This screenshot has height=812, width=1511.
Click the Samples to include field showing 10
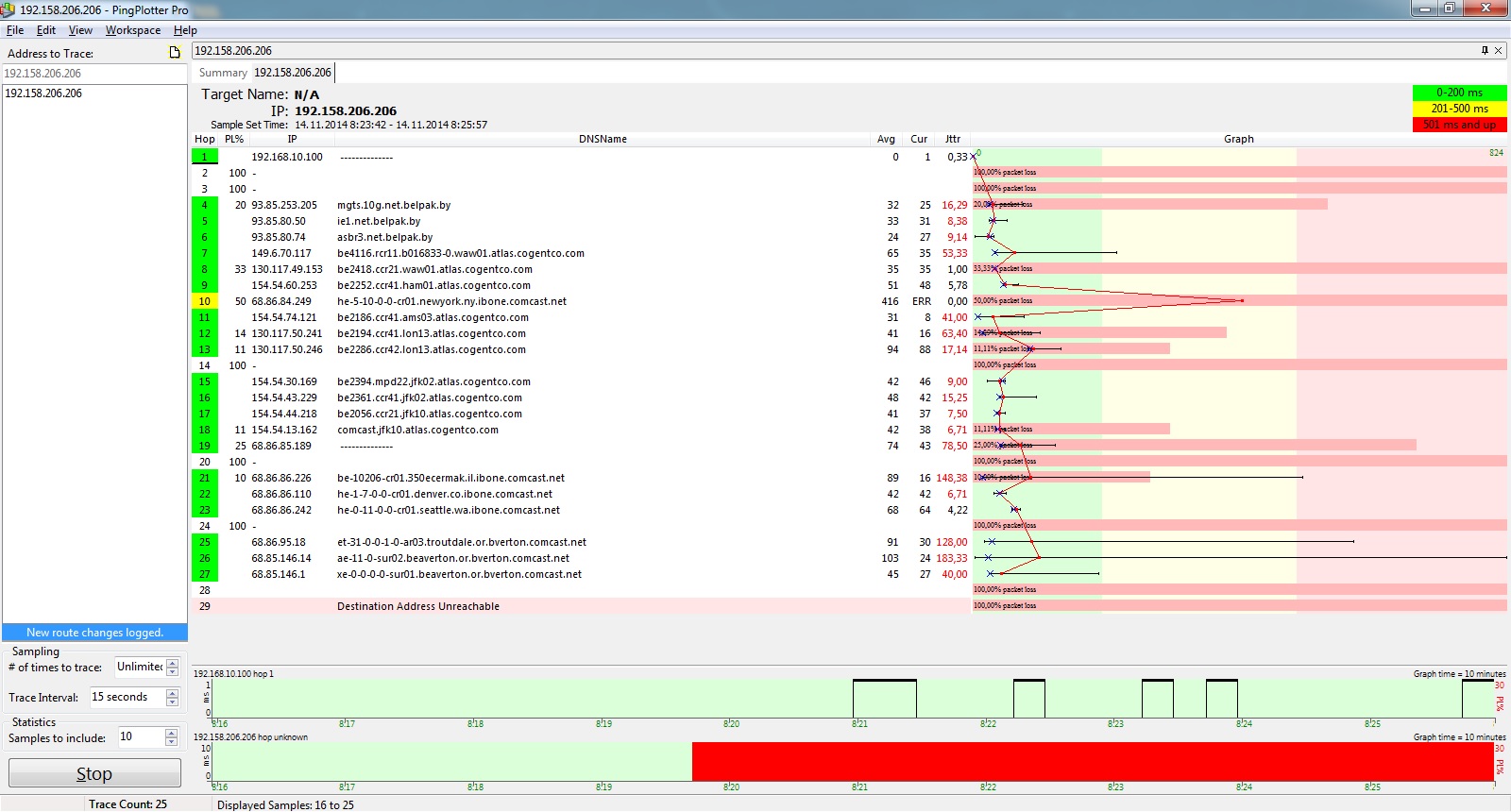[x=141, y=737]
